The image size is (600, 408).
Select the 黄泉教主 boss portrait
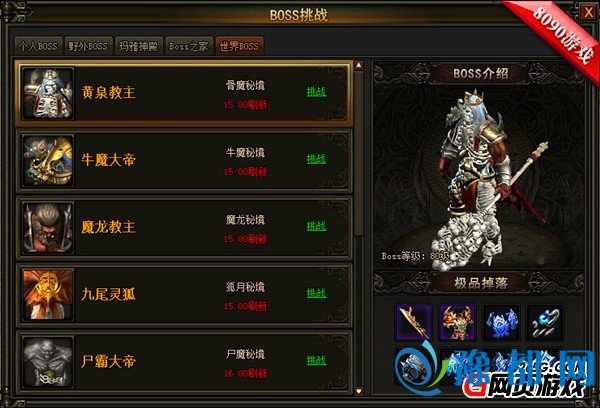pos(48,93)
